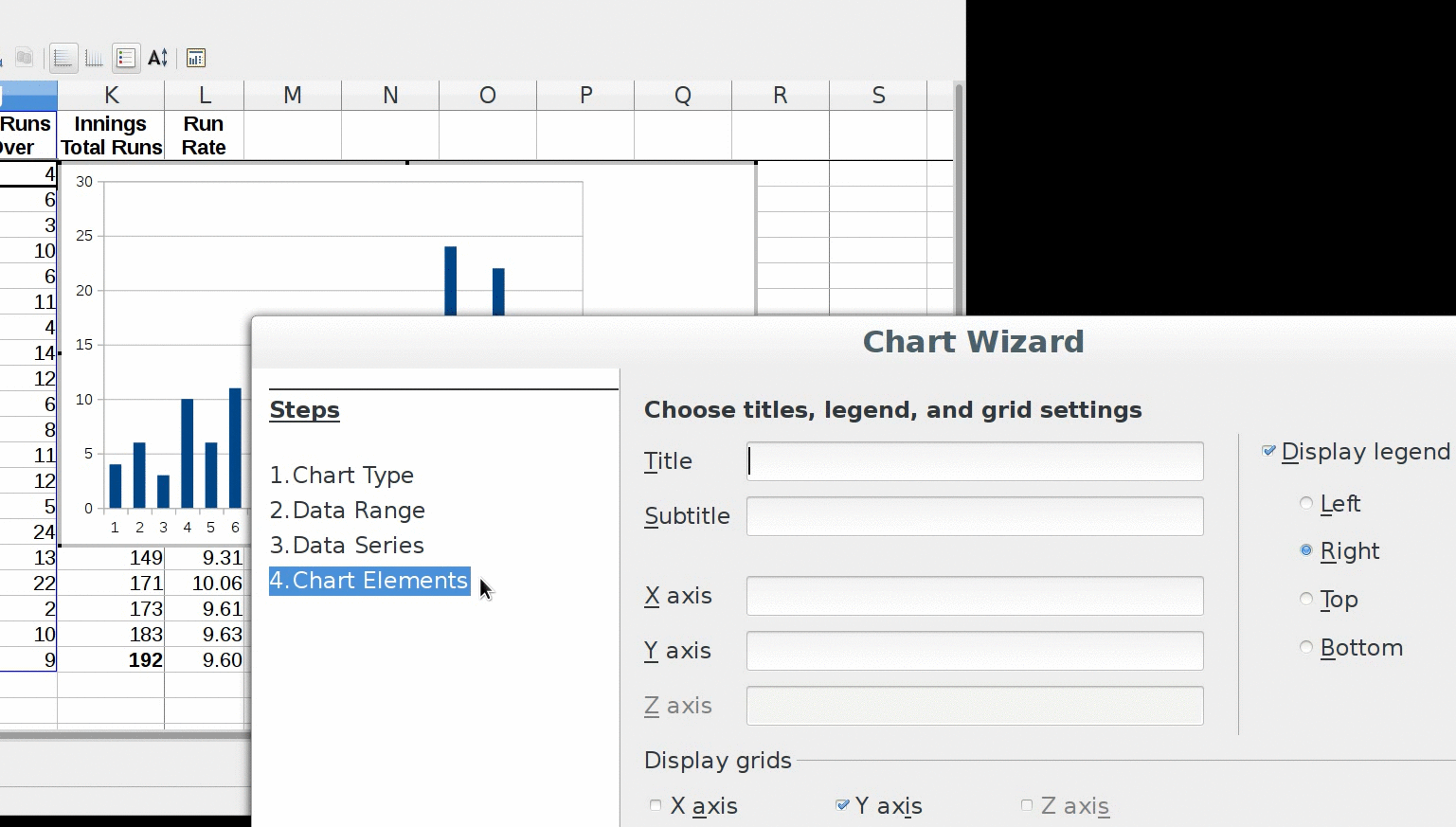Screen dimensions: 1456x827
Task: Enable X axis grid display checkbox
Action: click(656, 806)
